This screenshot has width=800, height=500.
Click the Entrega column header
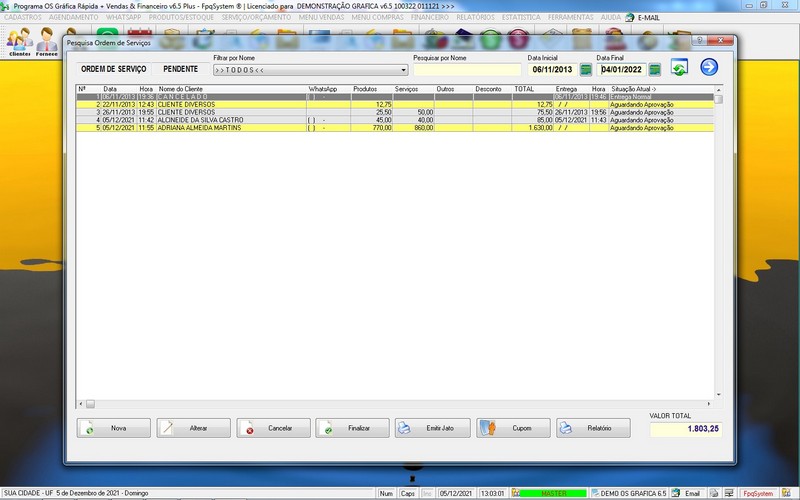566,89
